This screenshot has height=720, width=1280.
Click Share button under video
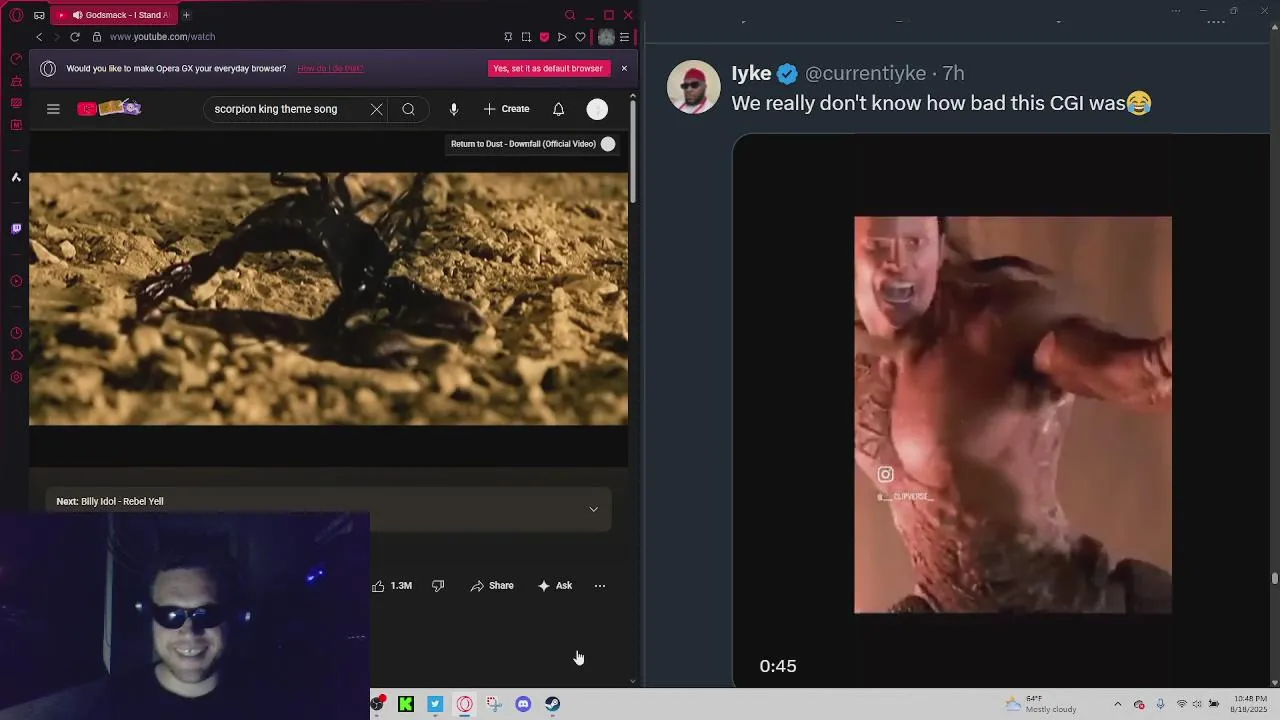(x=492, y=586)
